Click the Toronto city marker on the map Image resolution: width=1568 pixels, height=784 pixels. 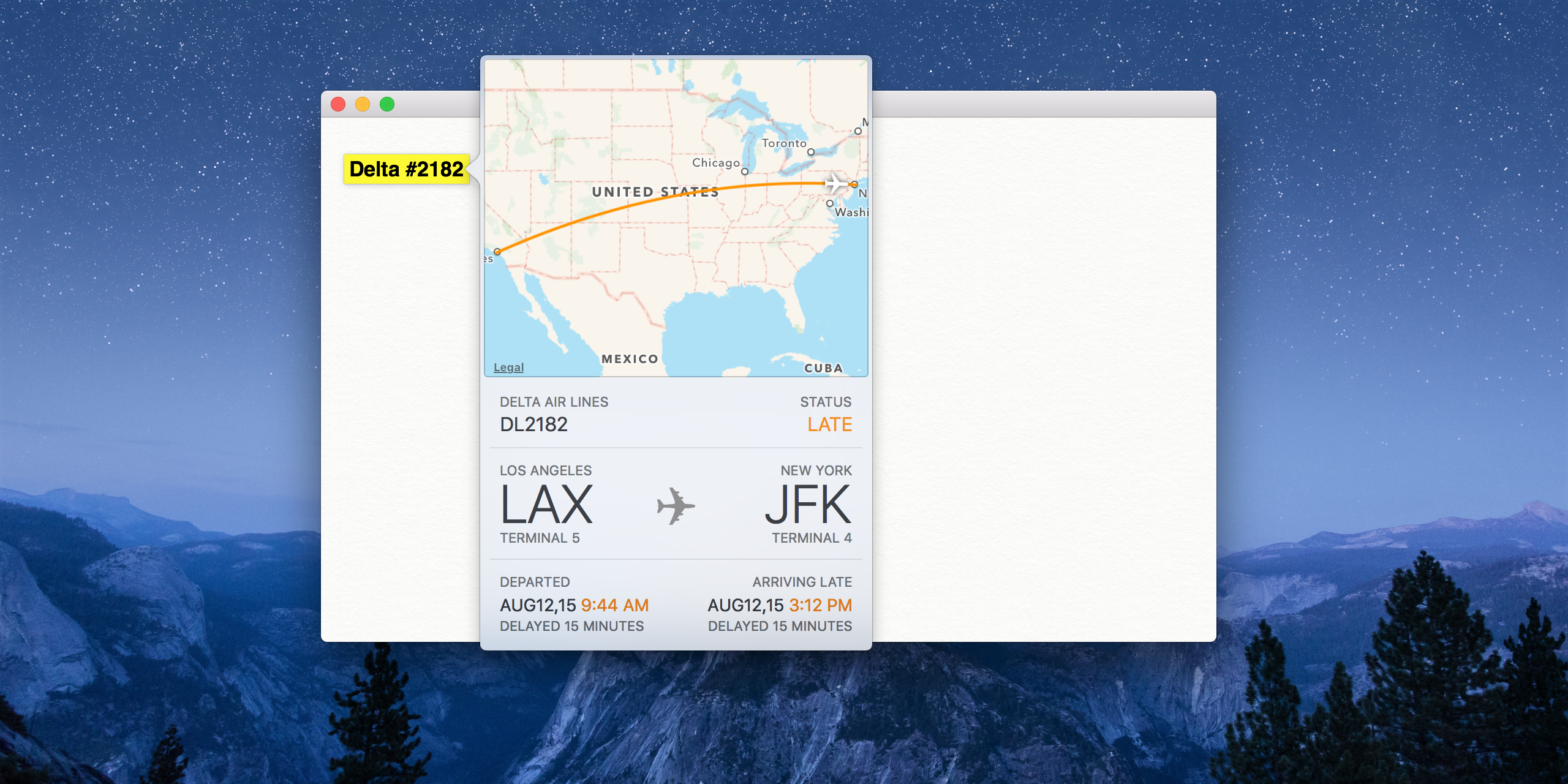(x=811, y=152)
